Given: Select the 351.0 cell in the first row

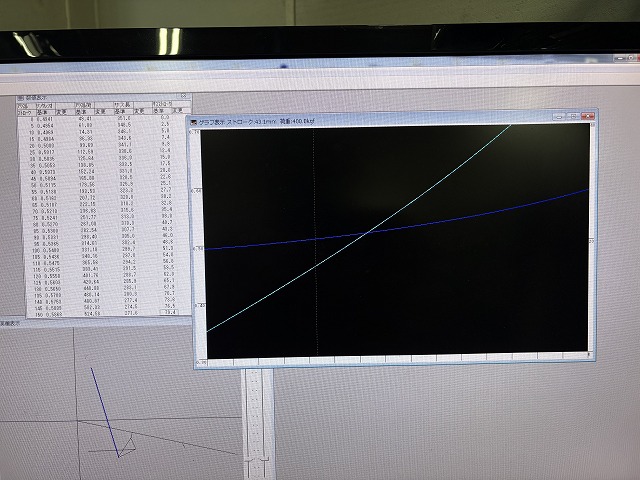Looking at the screenshot, I should 127,117.
